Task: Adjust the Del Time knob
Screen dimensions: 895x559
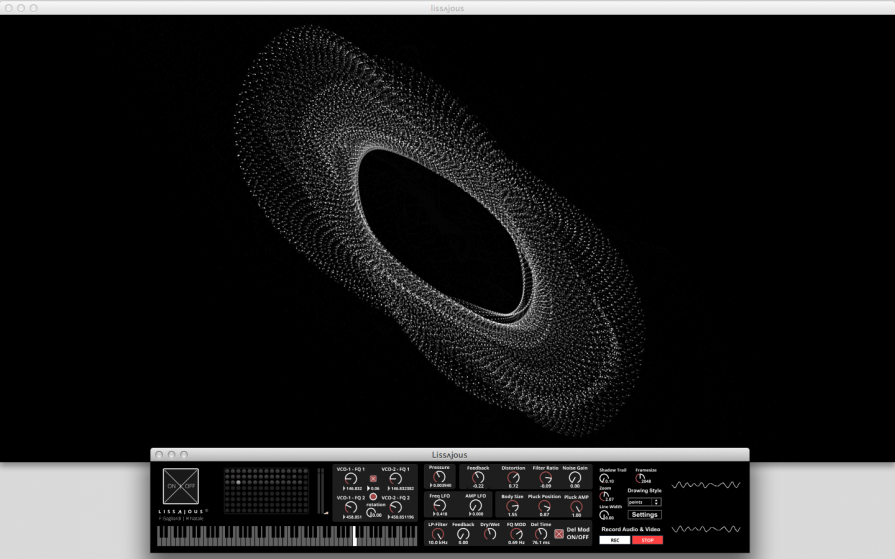Action: click(x=541, y=534)
